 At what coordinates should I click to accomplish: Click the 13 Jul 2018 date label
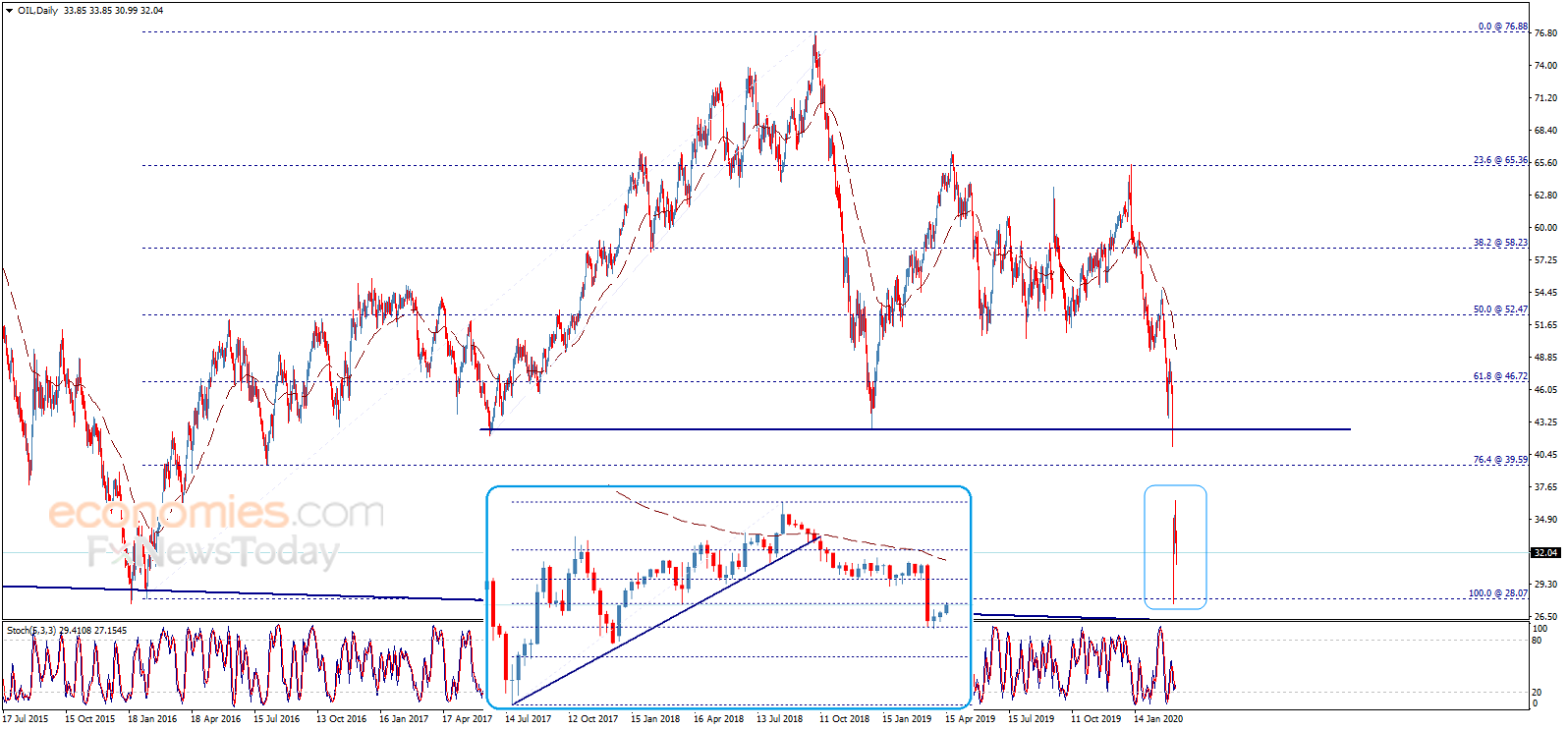[x=780, y=719]
